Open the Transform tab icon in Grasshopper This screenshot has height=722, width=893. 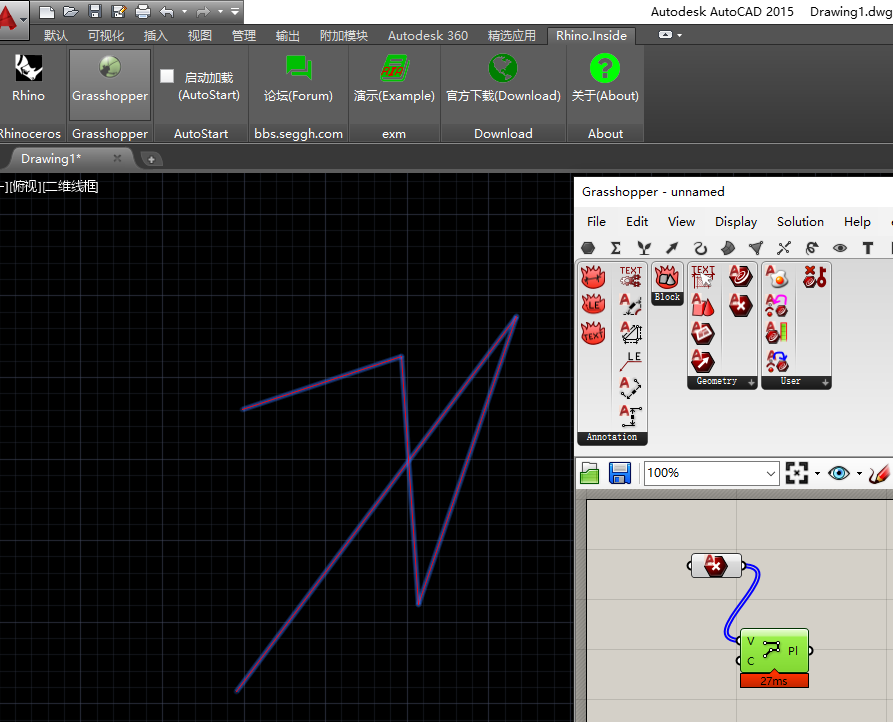point(812,248)
